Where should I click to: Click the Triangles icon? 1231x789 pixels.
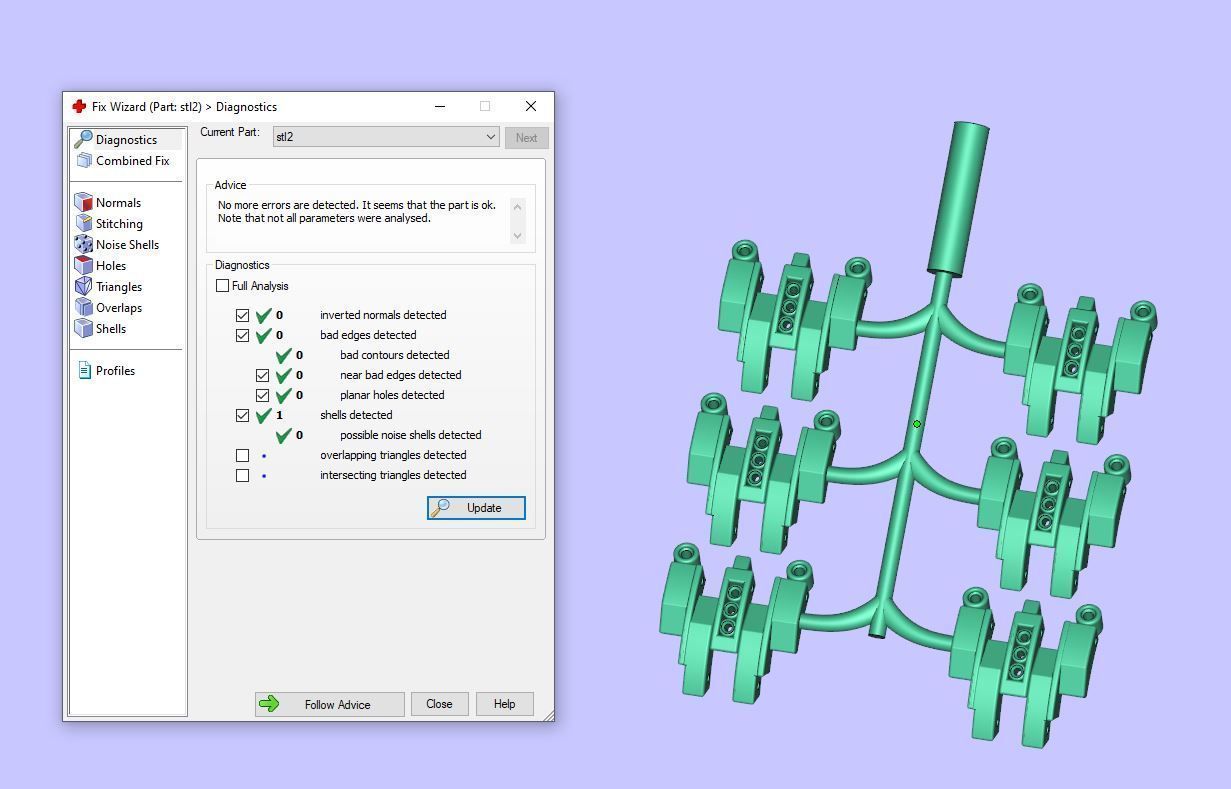(84, 286)
